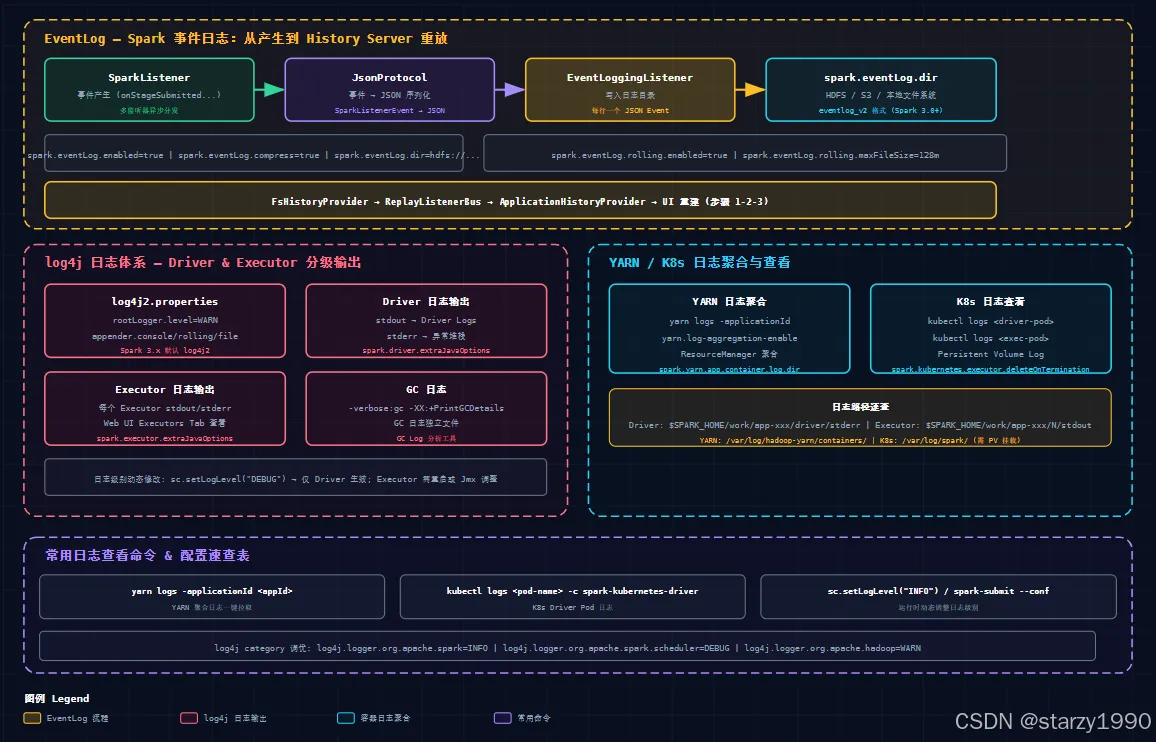Click the spark.eventLog.rolling.enabled=true config line

click(745, 155)
